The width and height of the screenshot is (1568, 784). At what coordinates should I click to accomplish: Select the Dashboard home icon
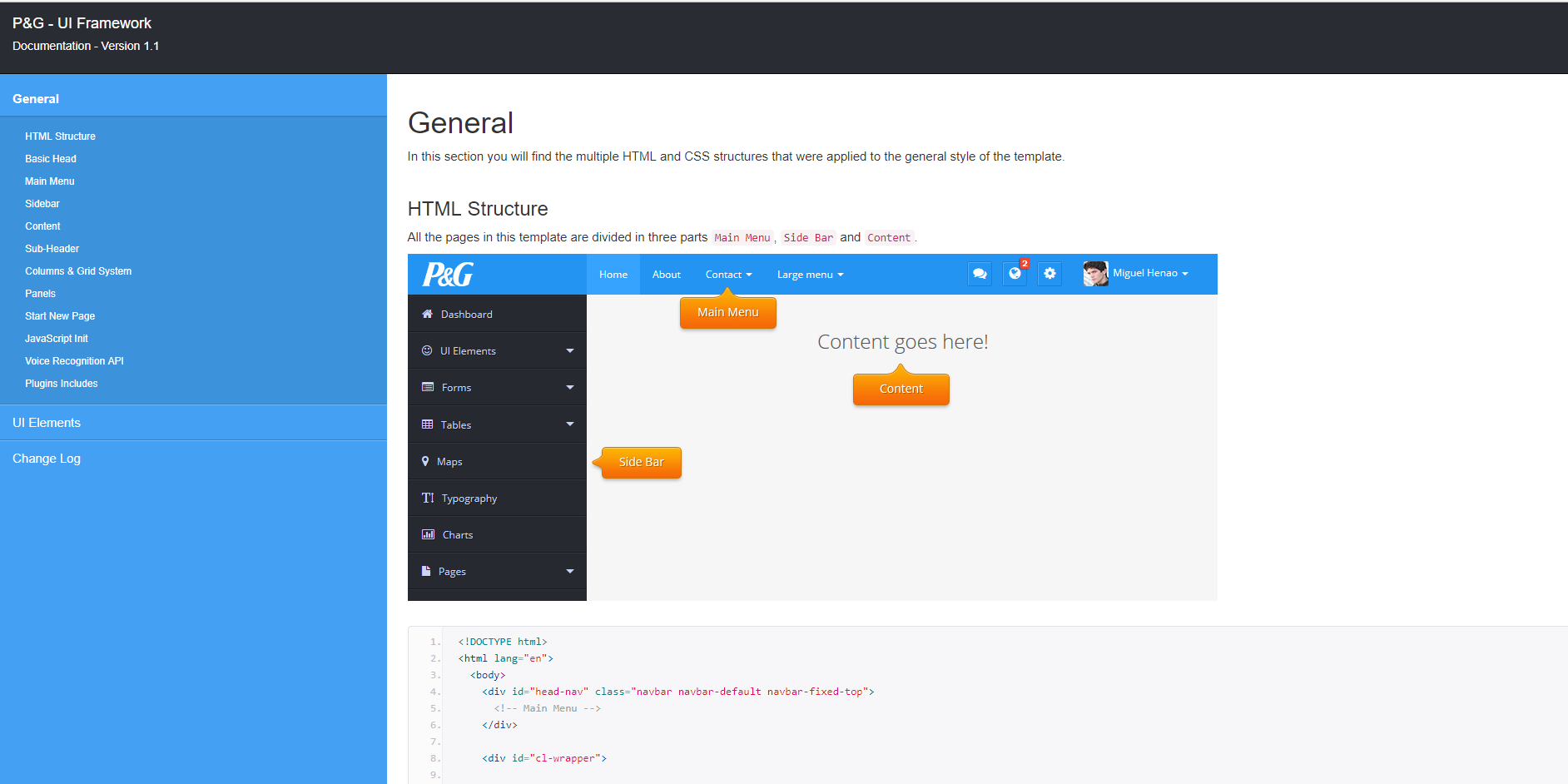(x=427, y=314)
